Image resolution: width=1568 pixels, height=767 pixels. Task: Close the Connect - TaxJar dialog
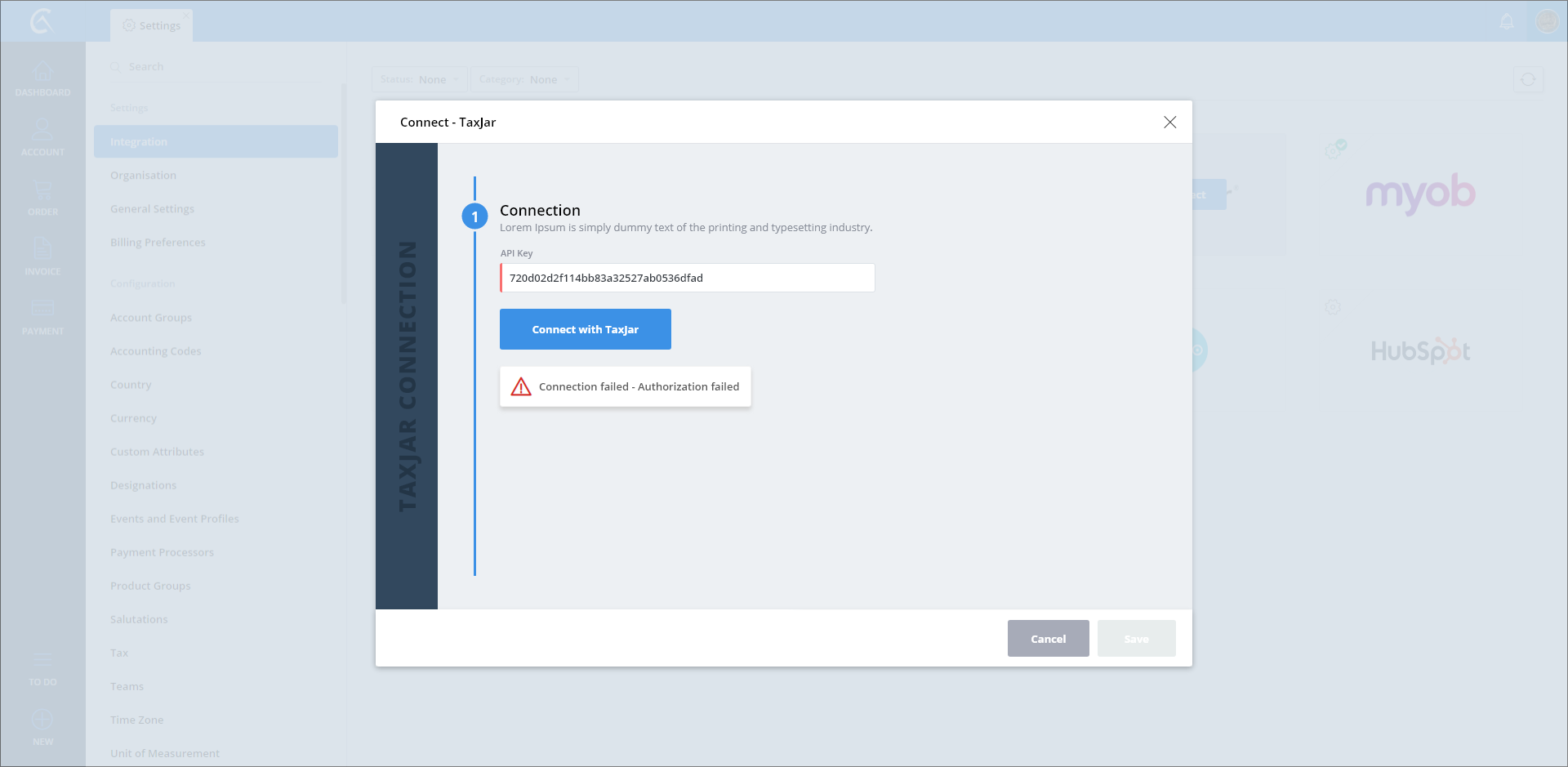tap(1169, 123)
